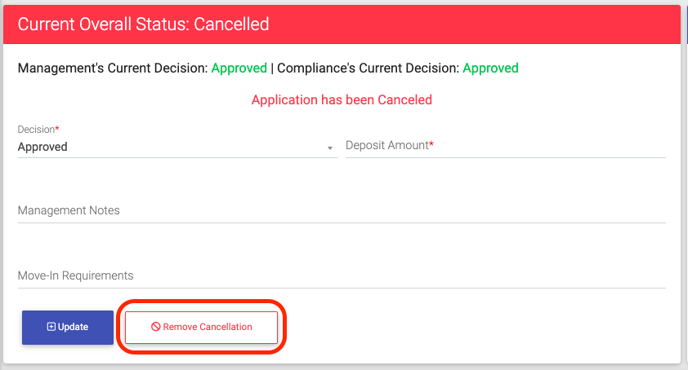Click the Remove Cancellation button

[201, 327]
